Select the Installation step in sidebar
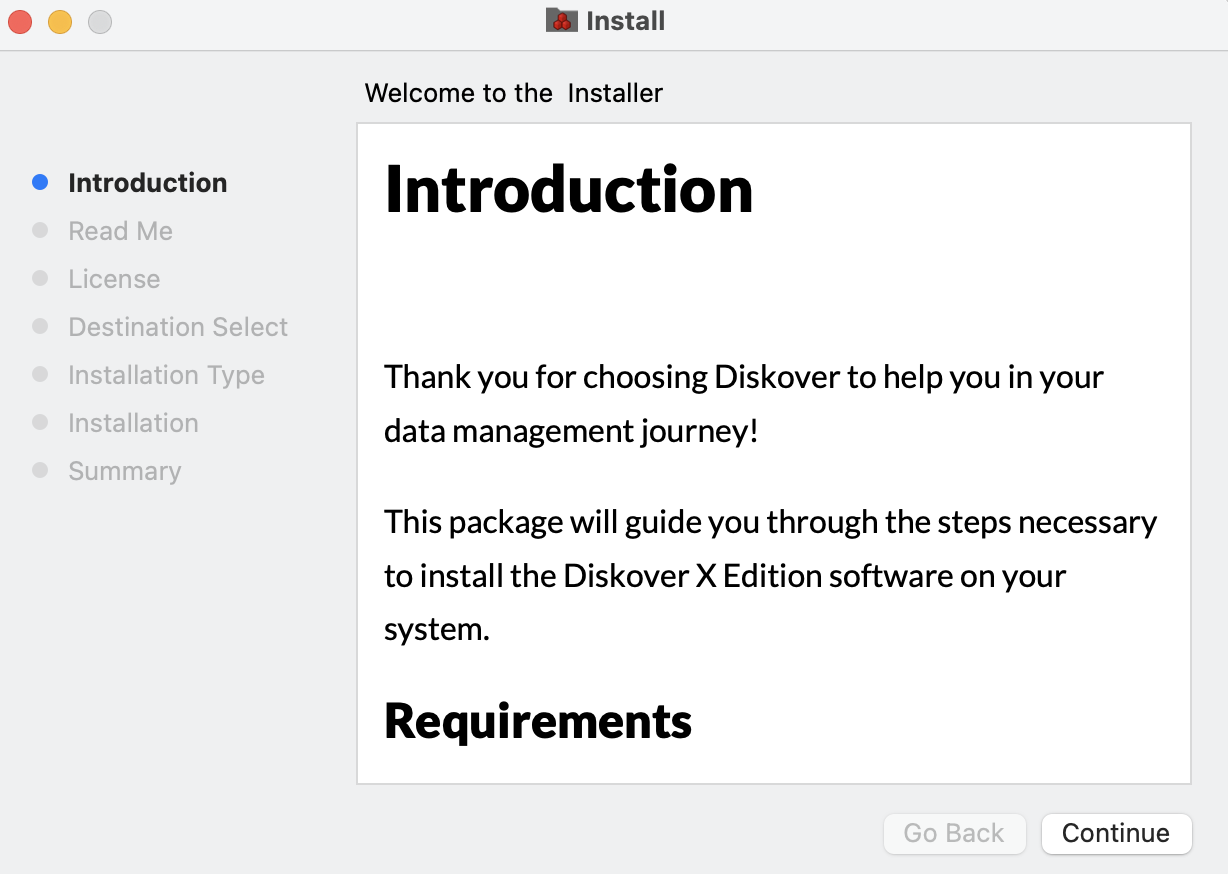1228x874 pixels. pyautogui.click(x=133, y=423)
